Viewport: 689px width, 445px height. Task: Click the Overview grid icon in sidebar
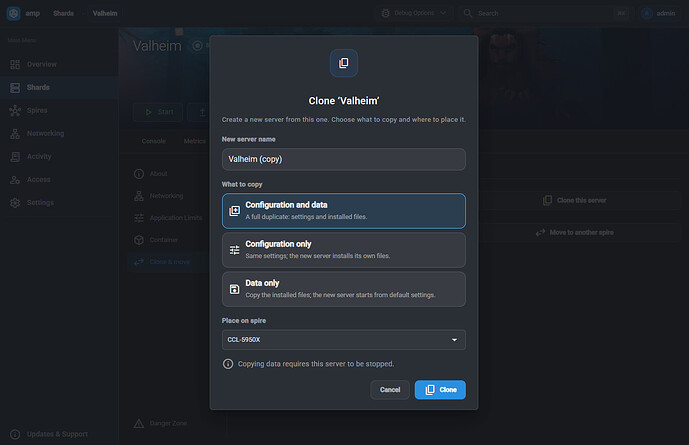(x=15, y=65)
